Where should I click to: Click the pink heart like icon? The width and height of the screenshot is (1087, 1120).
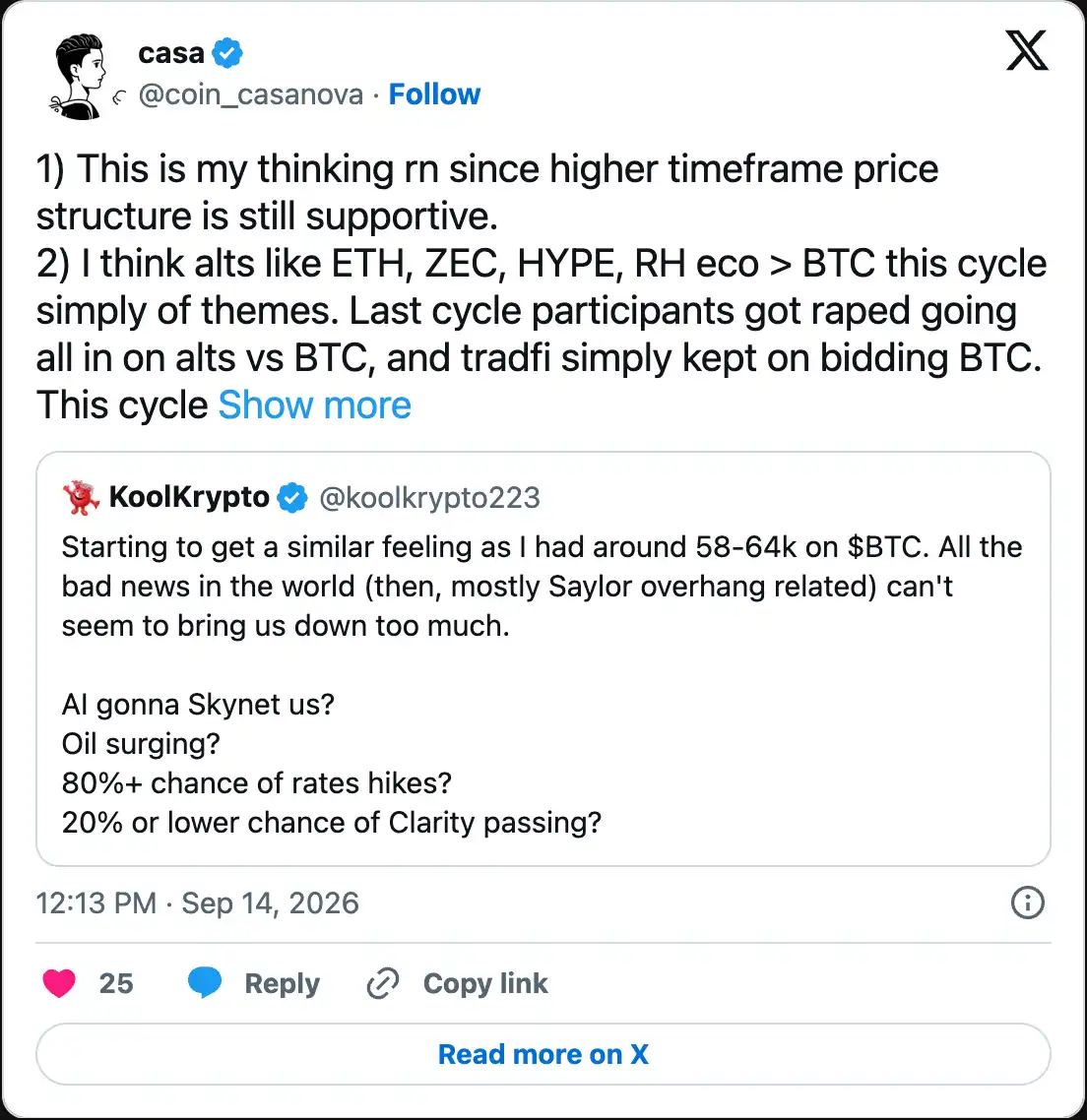(x=59, y=983)
